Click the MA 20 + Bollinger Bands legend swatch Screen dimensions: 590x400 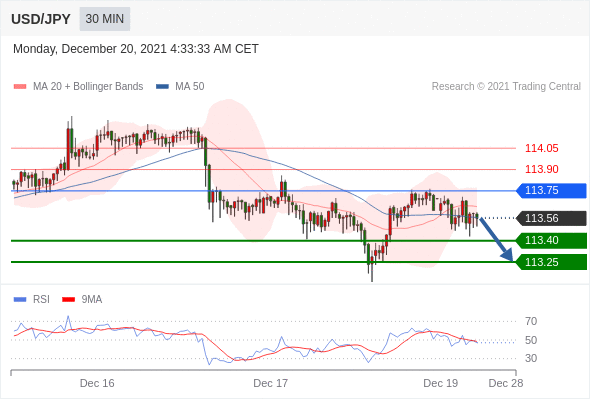pyautogui.click(x=20, y=87)
